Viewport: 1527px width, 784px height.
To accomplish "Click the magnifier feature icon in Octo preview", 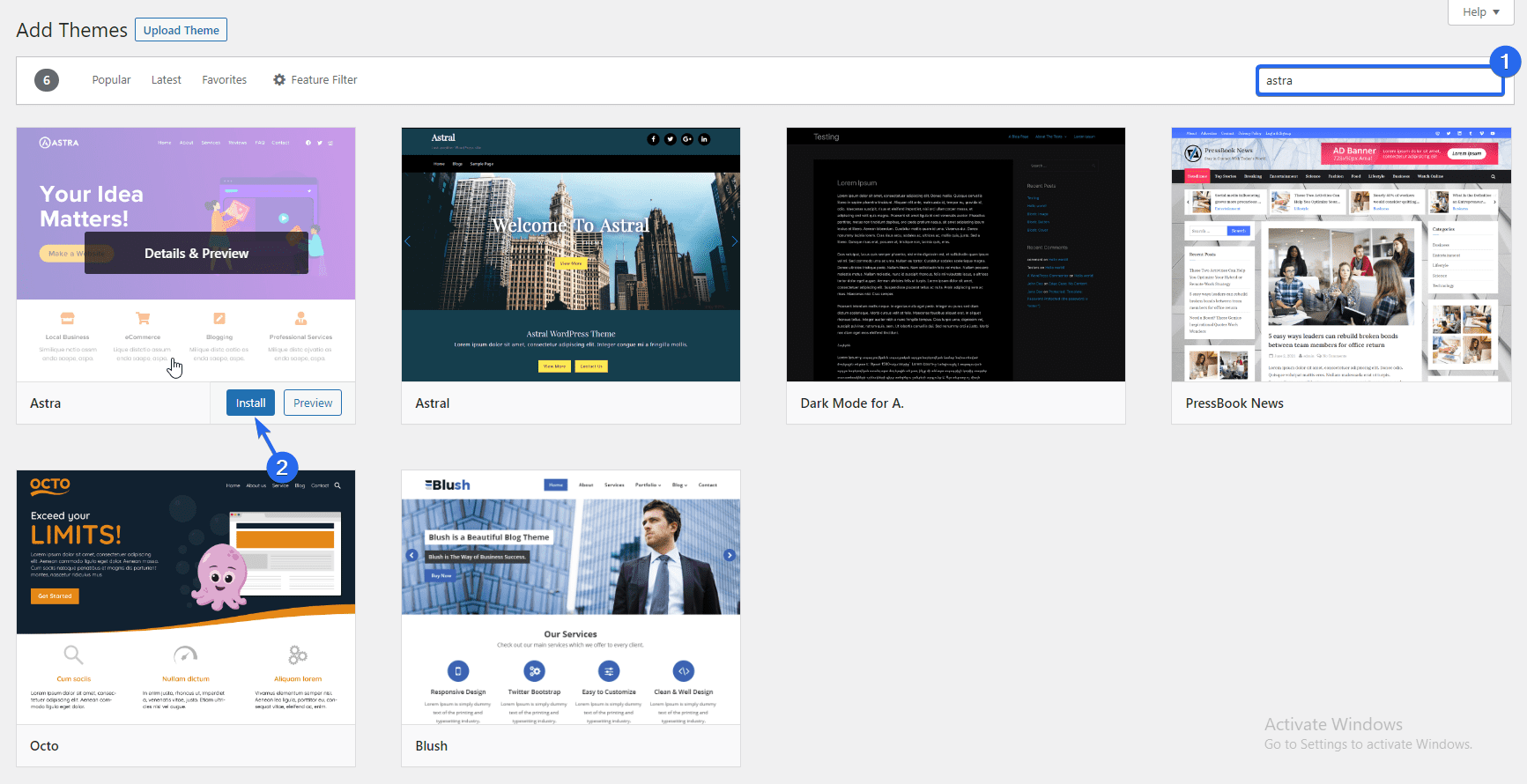I will (73, 655).
